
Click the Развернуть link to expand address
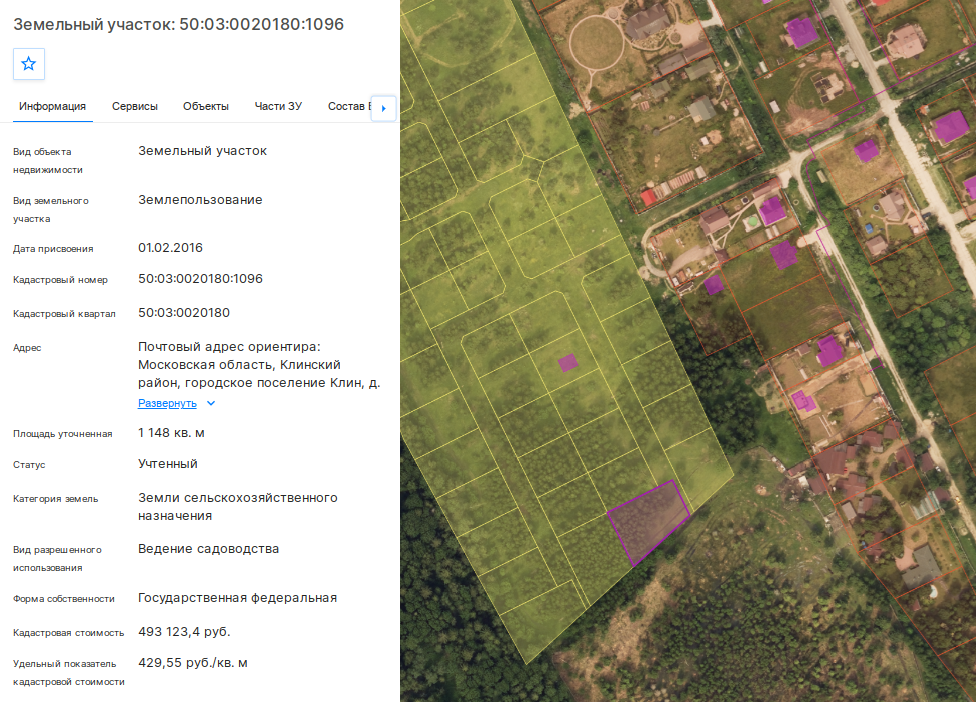[167, 403]
